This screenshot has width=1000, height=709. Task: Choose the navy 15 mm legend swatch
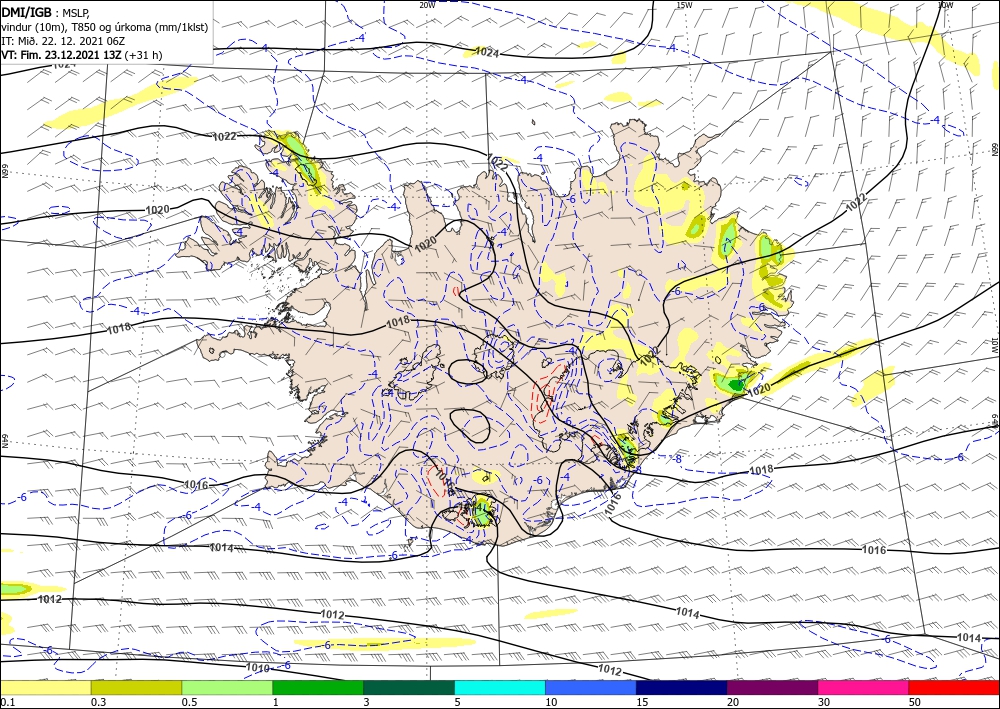pos(682,688)
